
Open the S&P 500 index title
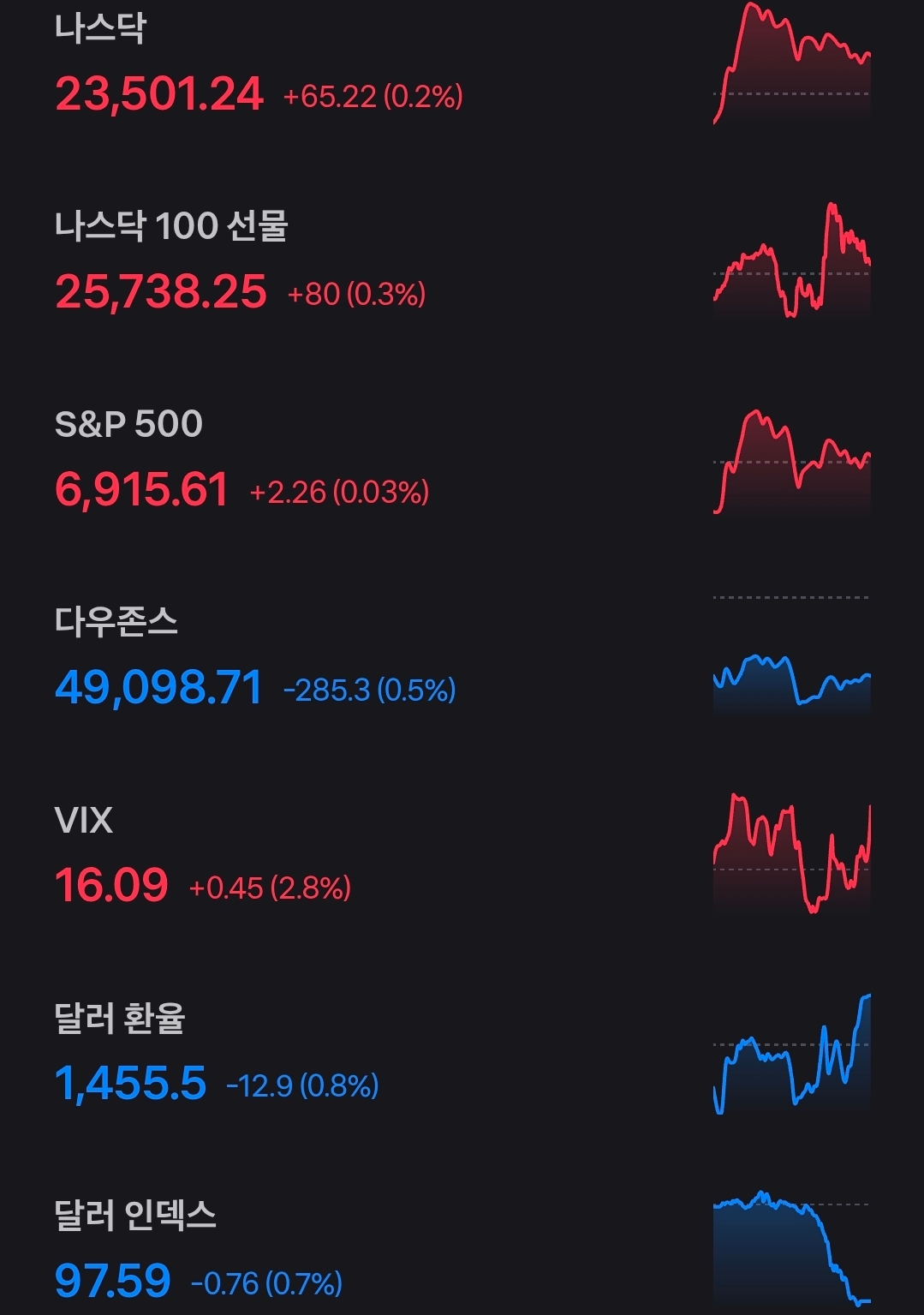[128, 424]
